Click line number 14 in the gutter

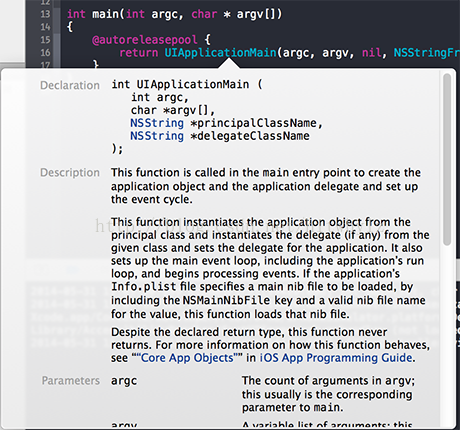point(45,27)
